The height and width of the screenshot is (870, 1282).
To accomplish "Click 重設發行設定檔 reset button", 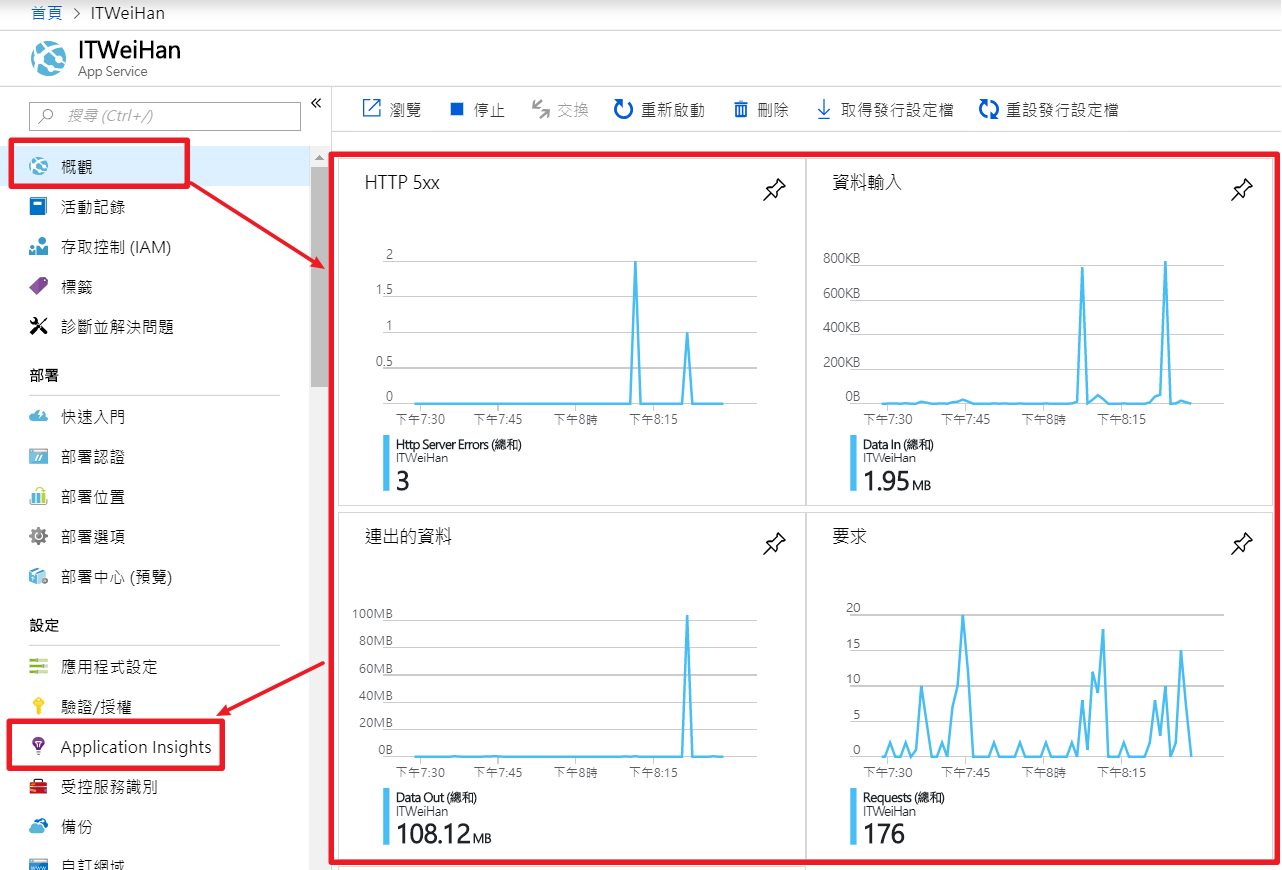I will 1049,110.
